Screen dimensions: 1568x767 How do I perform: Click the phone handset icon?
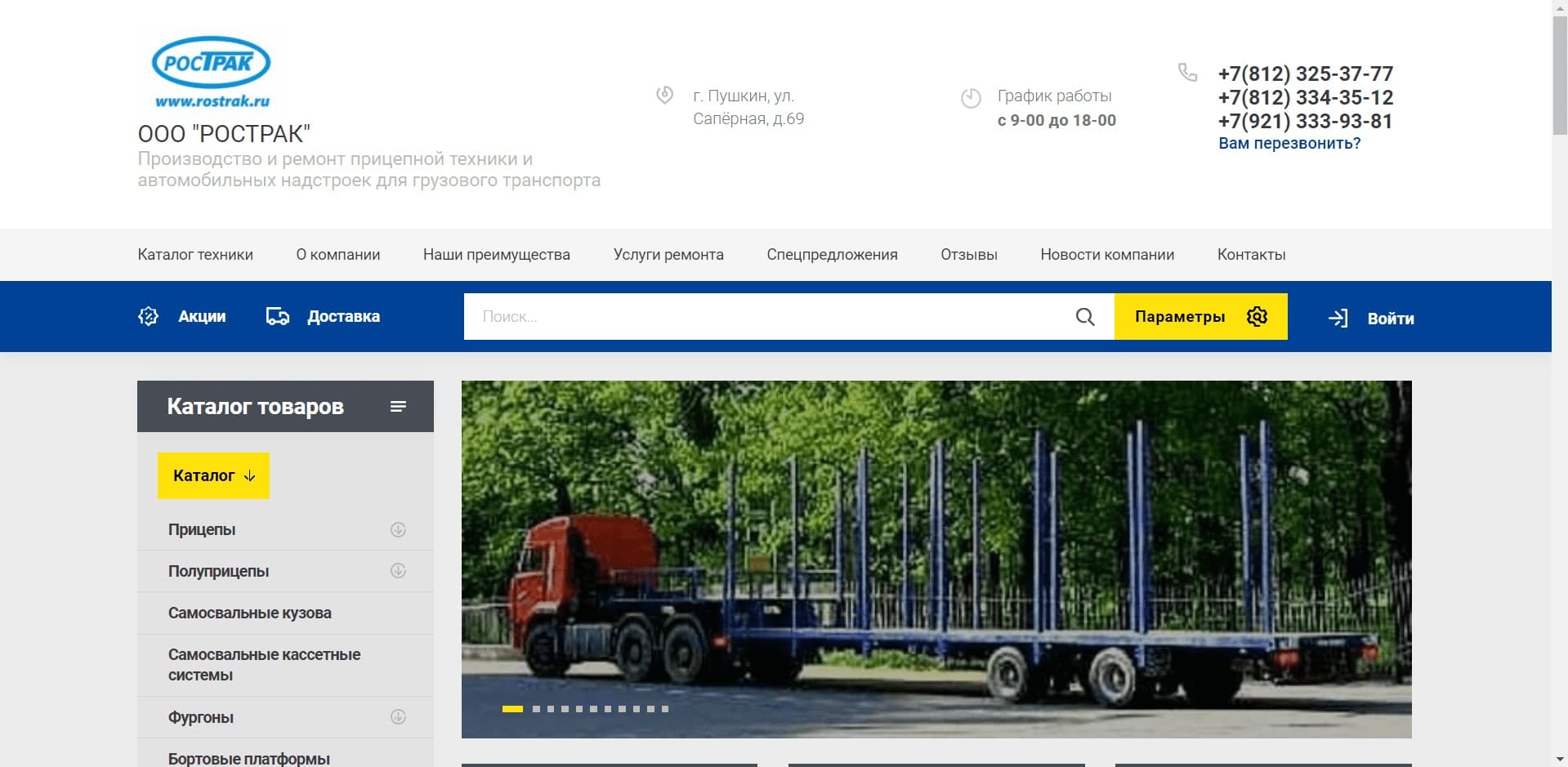coord(1187,73)
